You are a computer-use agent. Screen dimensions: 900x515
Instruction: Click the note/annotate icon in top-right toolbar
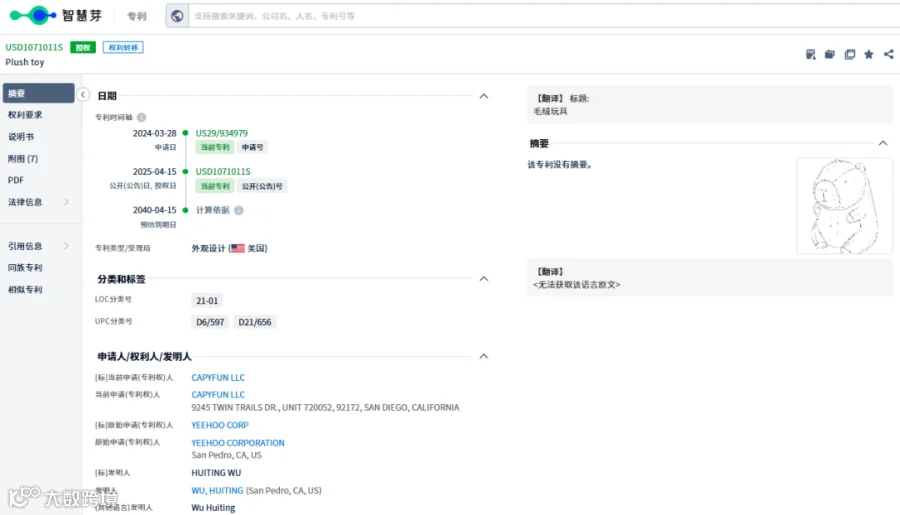[810, 54]
